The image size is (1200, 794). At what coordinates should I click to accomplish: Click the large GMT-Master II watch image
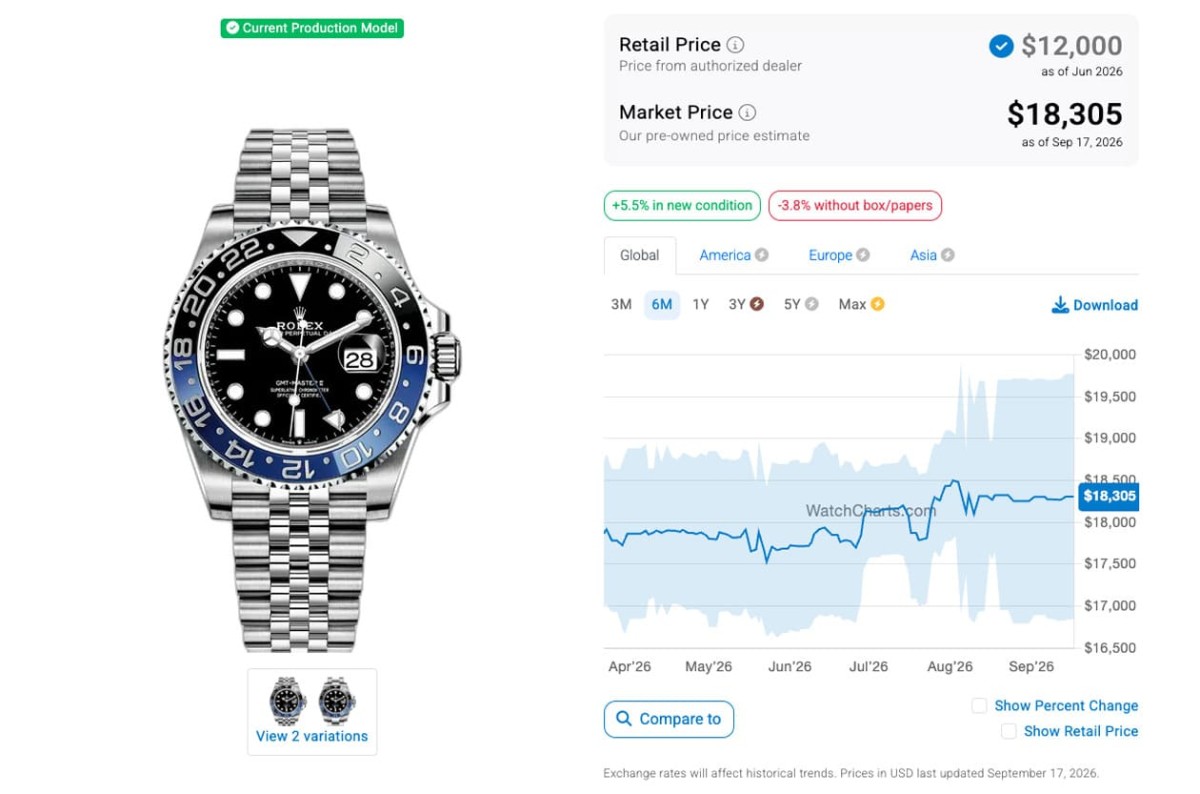tap(311, 390)
